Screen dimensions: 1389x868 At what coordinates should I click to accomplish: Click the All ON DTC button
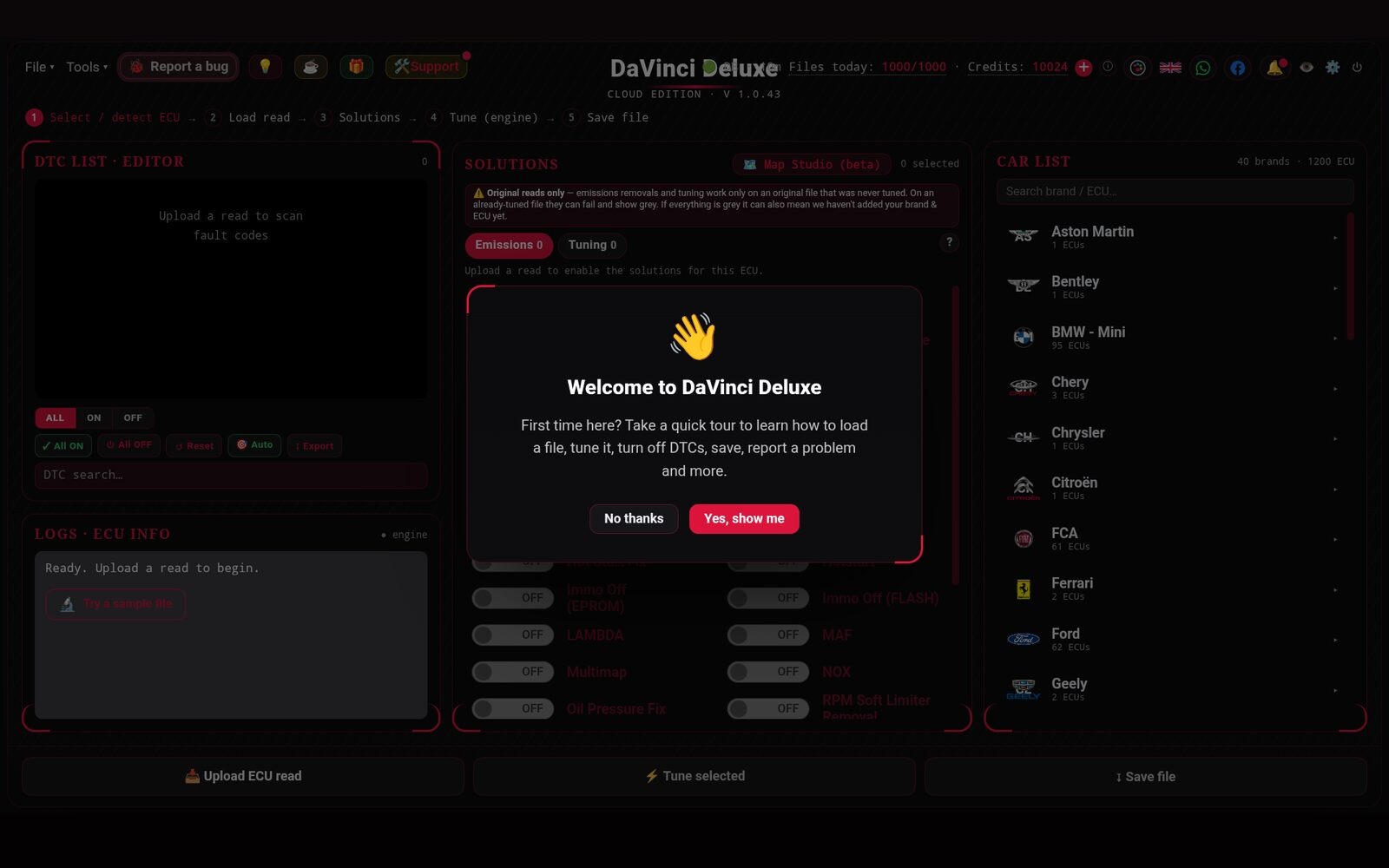tap(63, 445)
